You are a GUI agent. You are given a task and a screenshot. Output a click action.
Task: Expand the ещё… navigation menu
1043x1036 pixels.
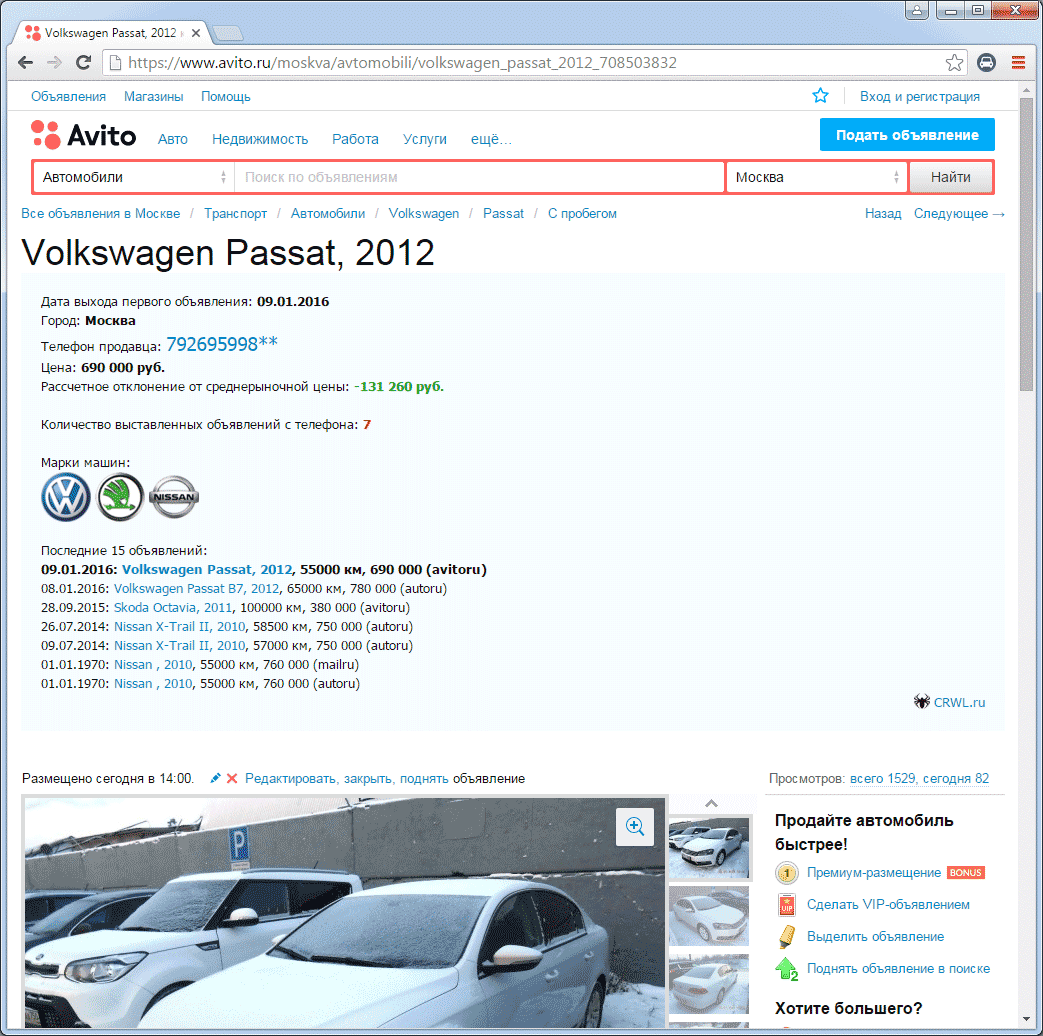pos(491,139)
